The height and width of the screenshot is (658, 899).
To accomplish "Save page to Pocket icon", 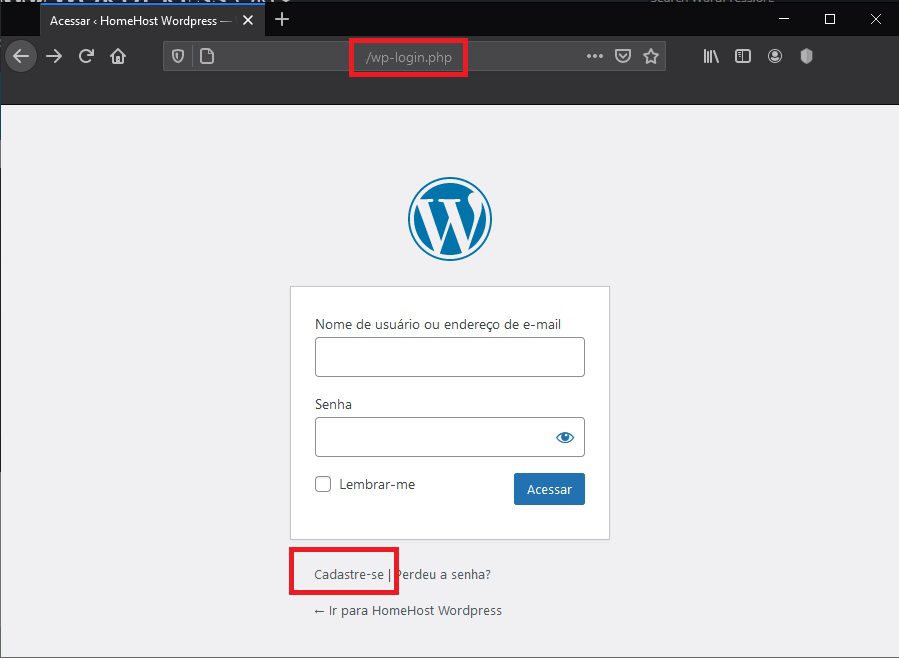I will pos(623,56).
